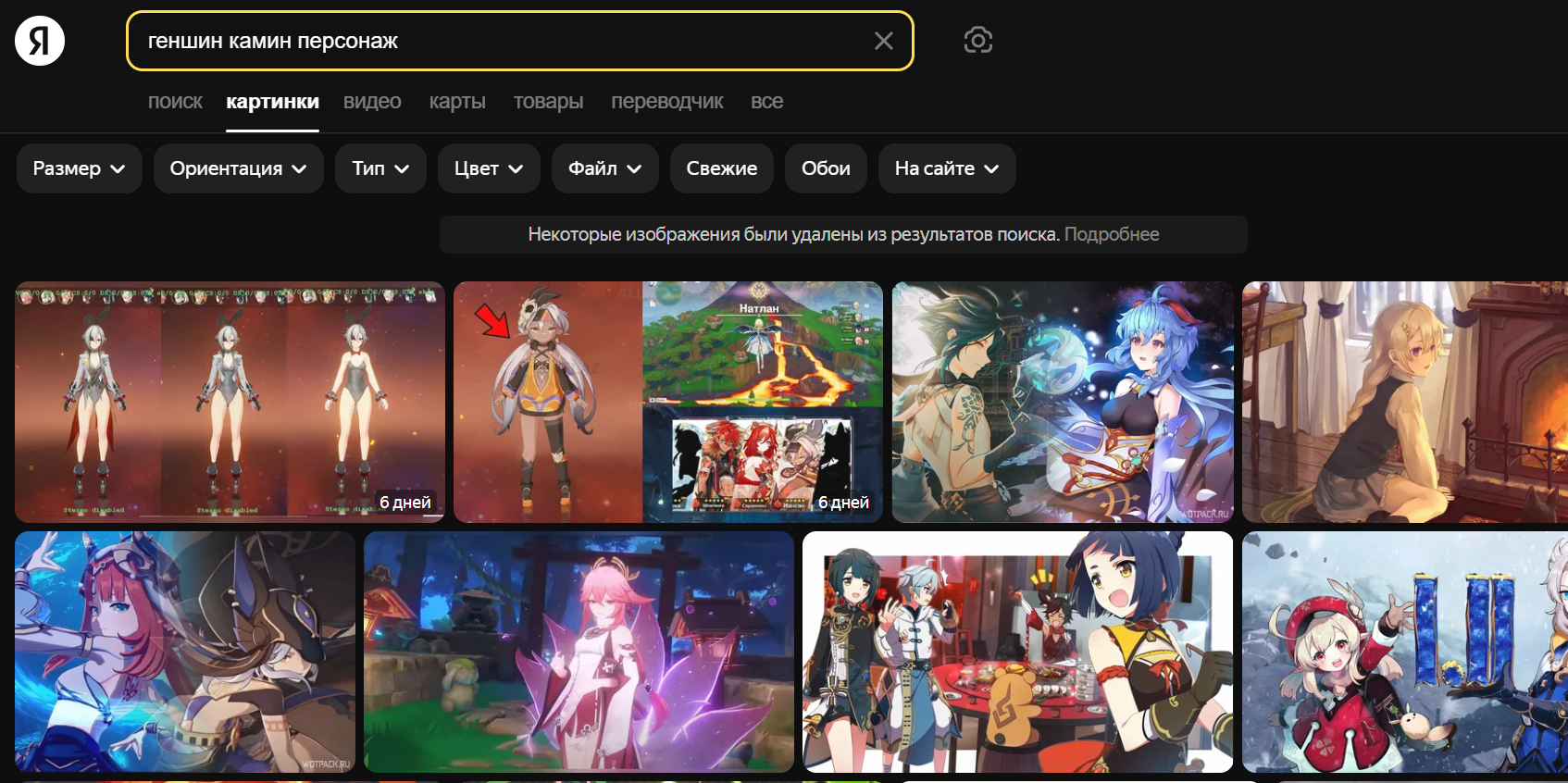Open the Yandex home logo
Viewport: 1568px width, 783px height.
40,41
